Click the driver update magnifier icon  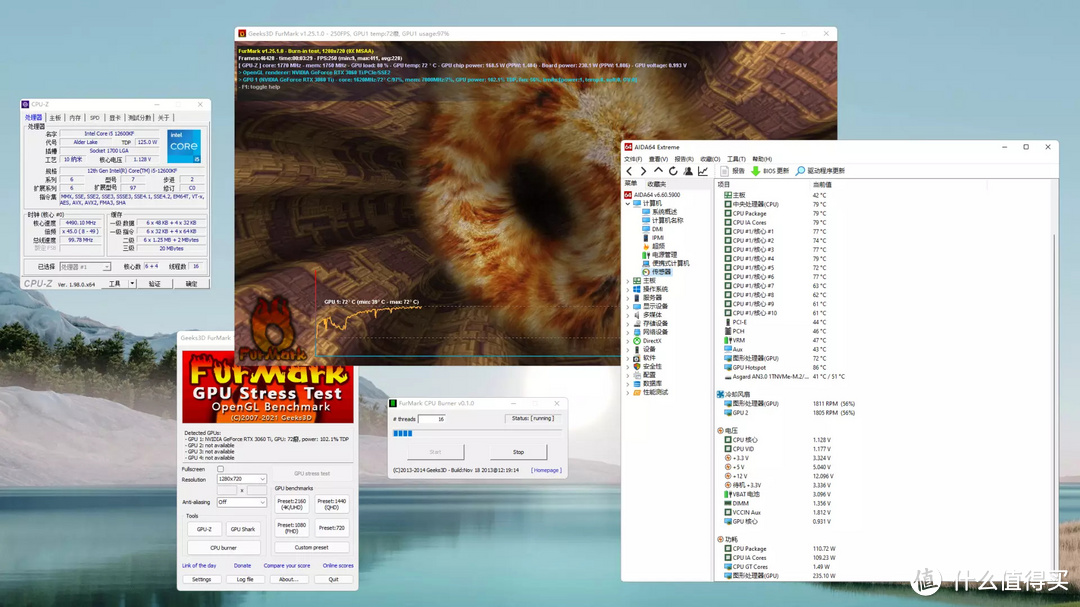[800, 171]
